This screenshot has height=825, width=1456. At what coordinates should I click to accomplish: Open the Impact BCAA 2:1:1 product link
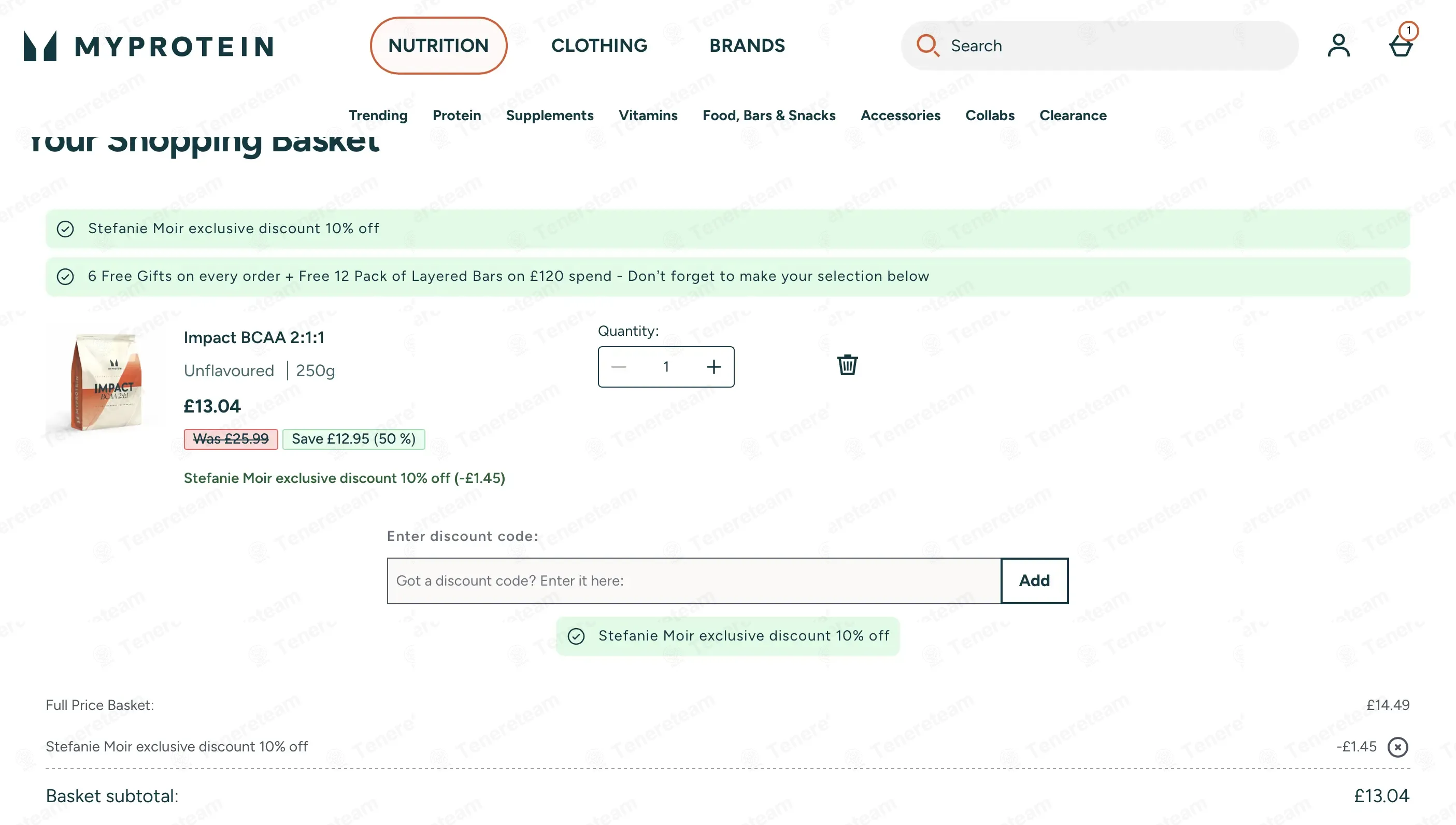[x=254, y=337]
